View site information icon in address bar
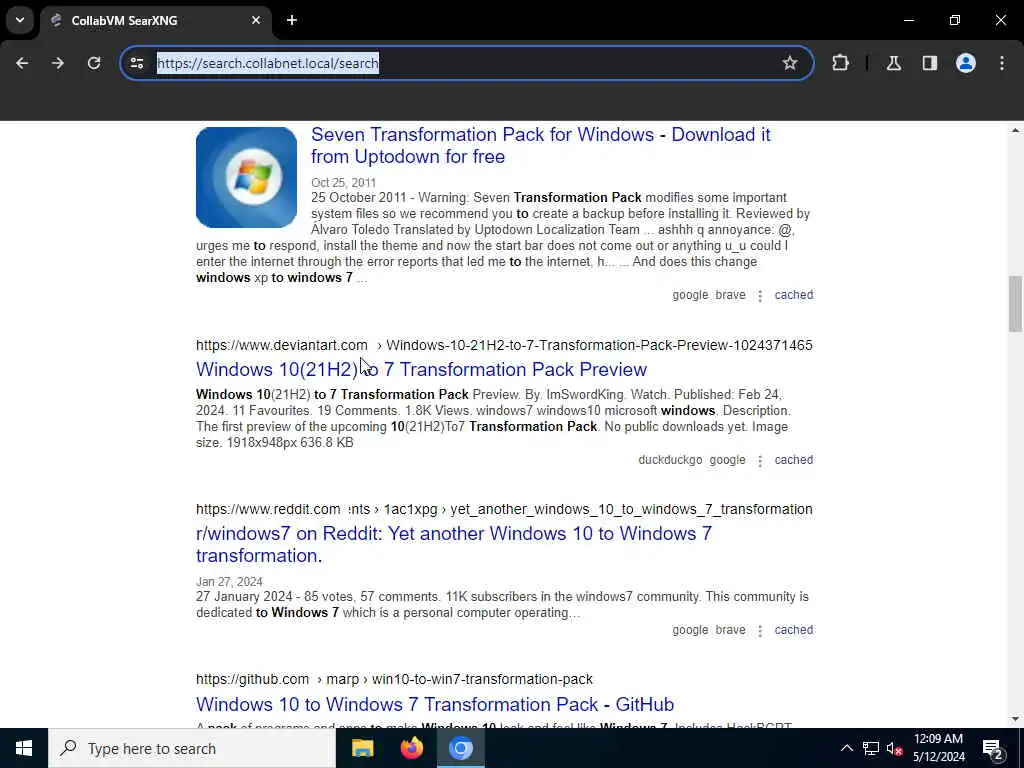This screenshot has width=1024, height=768. (x=136, y=63)
